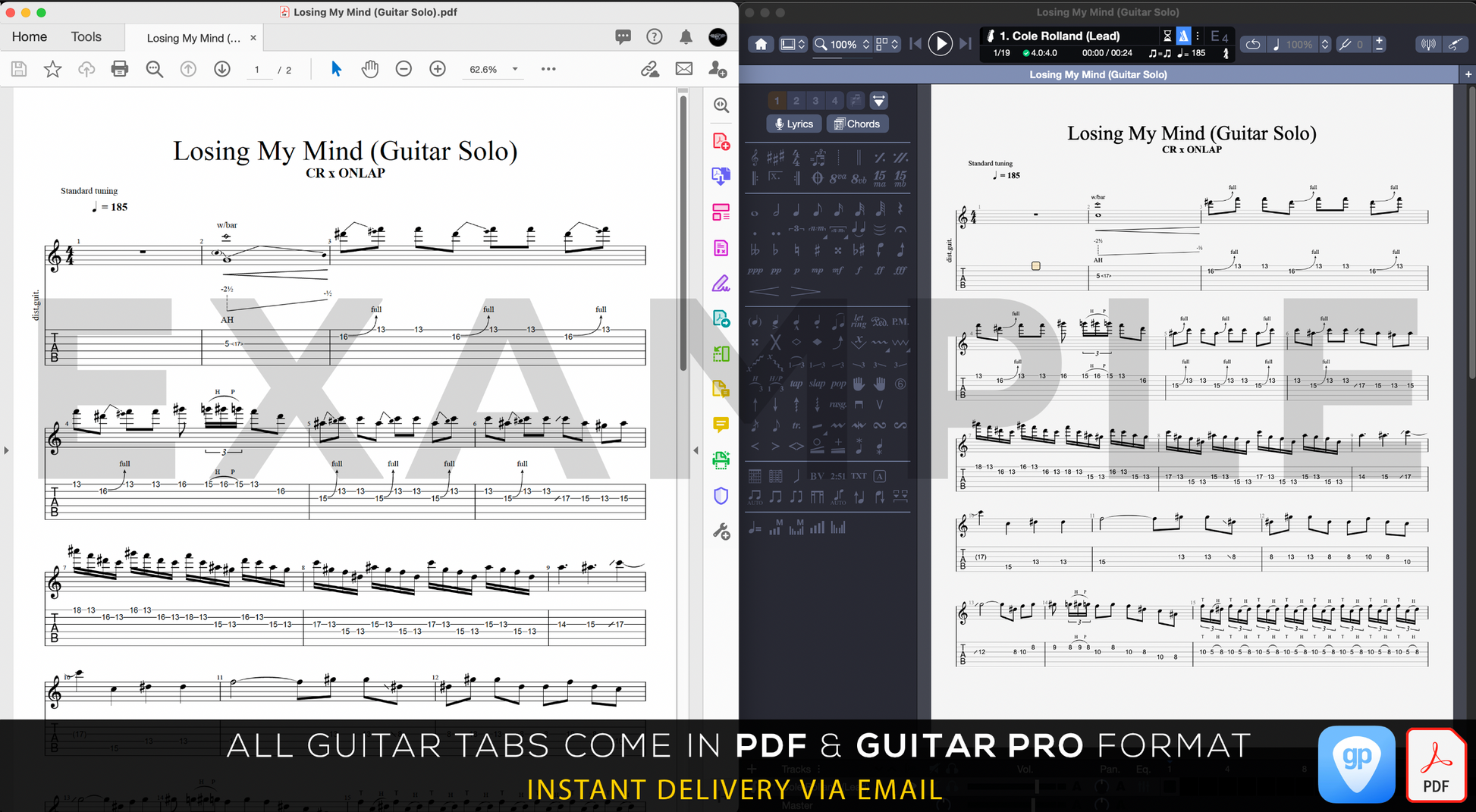Go to next page with down arrow
This screenshot has height=812, width=1476.
[x=222, y=69]
